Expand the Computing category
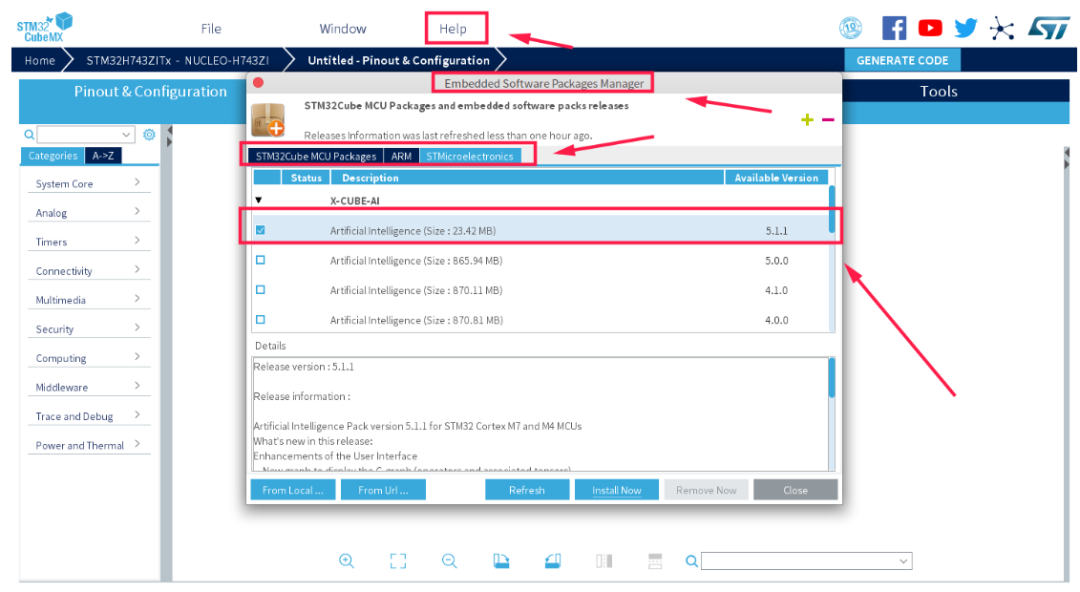Viewport: 1080px width, 592px height. 88,358
